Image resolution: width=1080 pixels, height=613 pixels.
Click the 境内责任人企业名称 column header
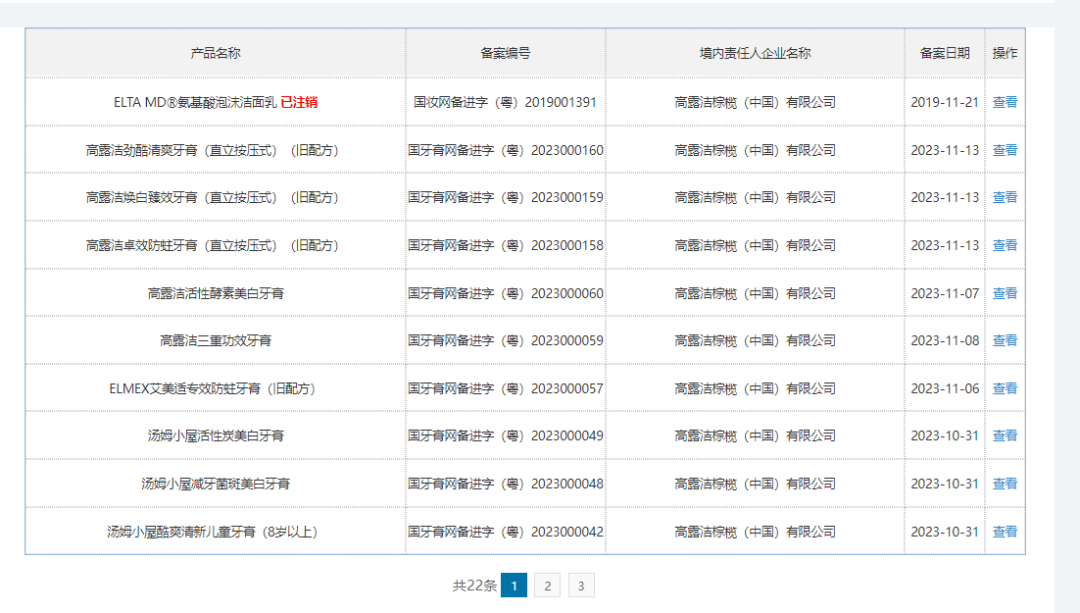point(756,53)
